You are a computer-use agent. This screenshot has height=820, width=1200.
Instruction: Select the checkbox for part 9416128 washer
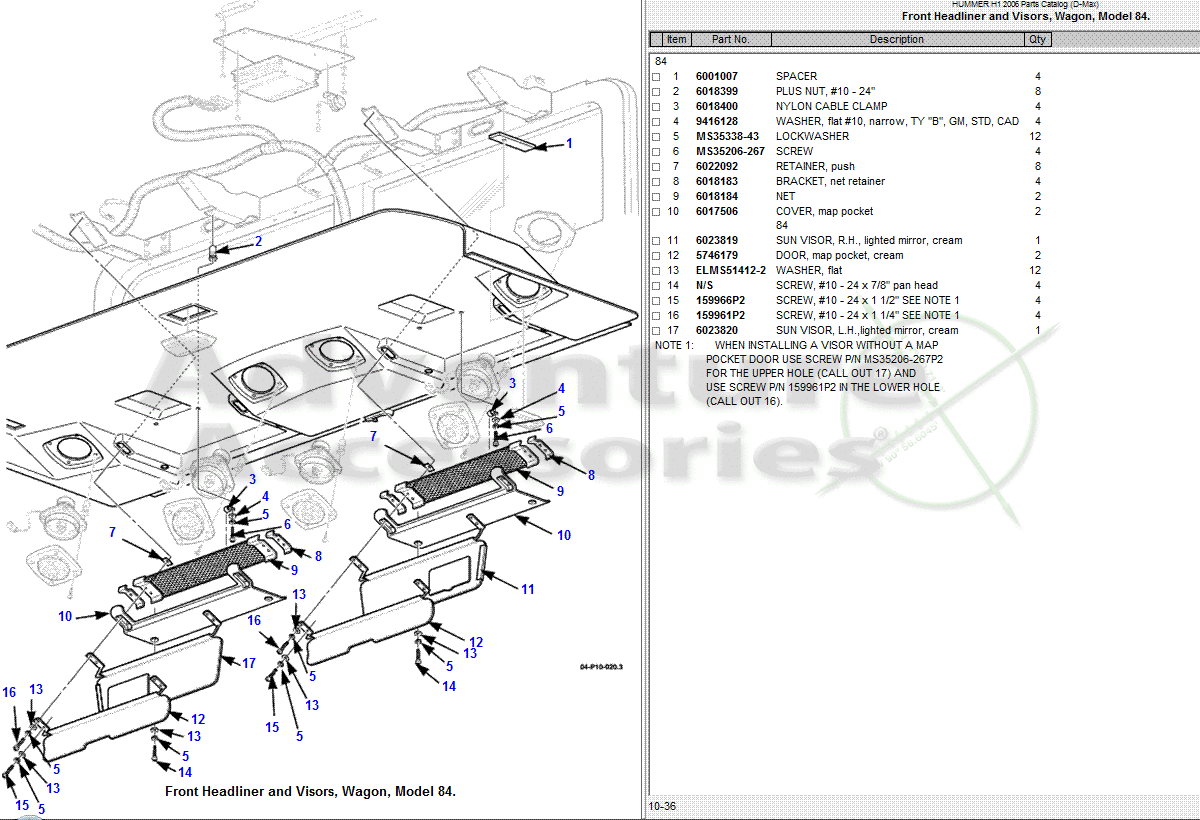coord(656,122)
